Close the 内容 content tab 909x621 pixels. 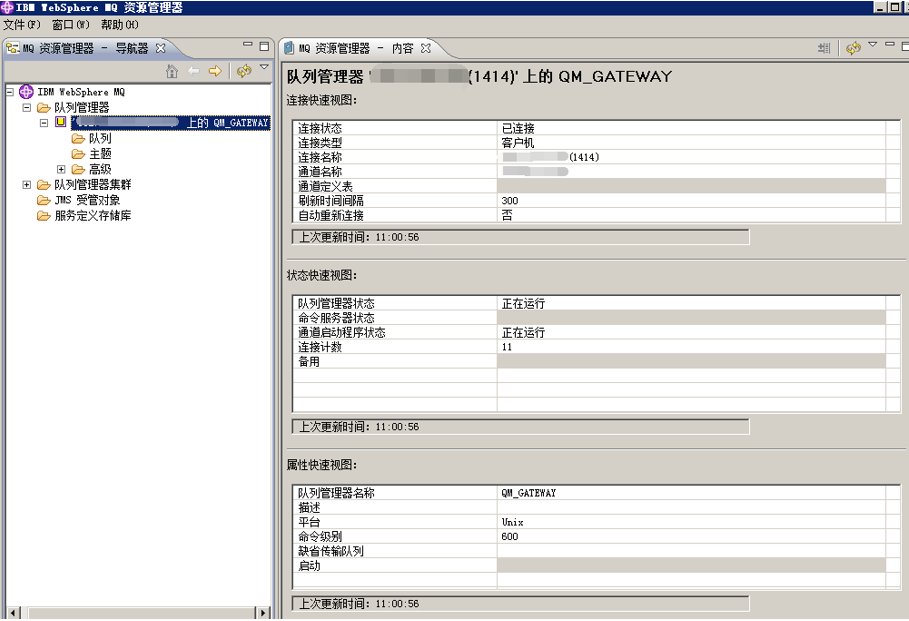click(x=426, y=48)
